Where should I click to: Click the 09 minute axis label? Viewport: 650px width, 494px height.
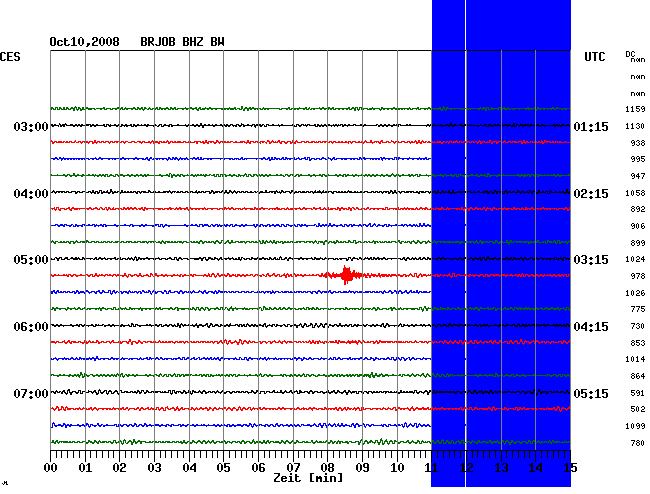point(362,468)
